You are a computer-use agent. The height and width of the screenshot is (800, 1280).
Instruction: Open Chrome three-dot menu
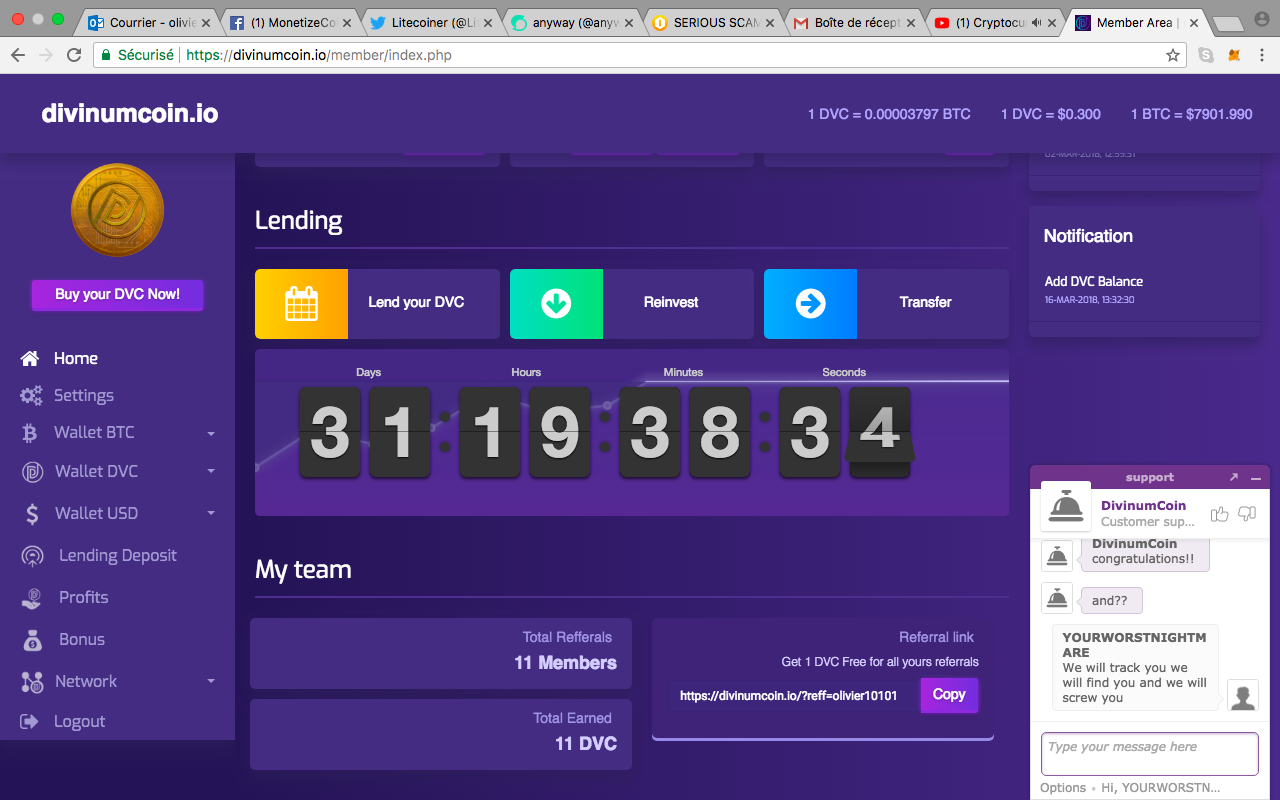(1262, 55)
